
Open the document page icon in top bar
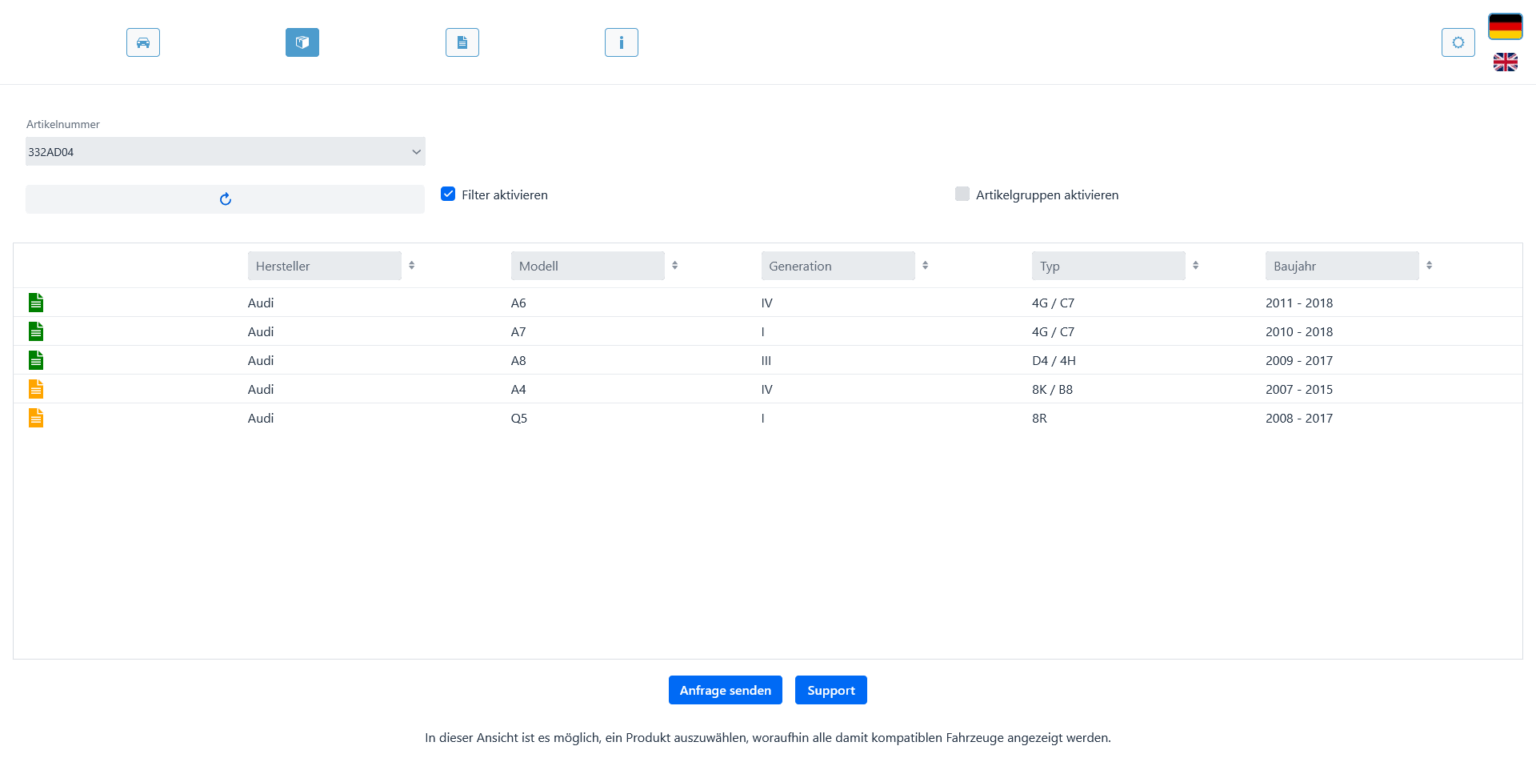[x=462, y=42]
